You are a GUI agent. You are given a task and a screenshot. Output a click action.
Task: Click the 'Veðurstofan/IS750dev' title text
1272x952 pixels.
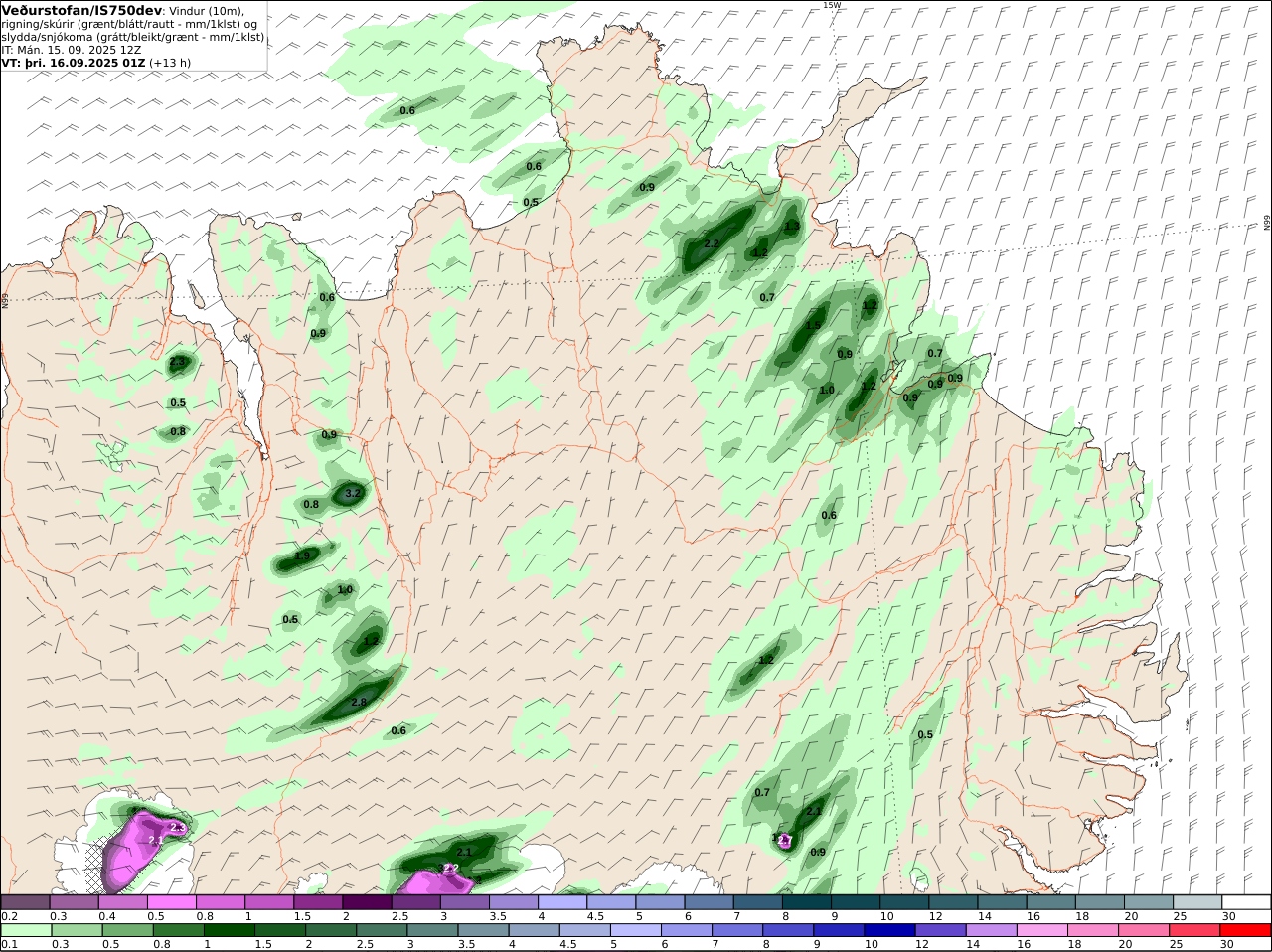(x=81, y=10)
